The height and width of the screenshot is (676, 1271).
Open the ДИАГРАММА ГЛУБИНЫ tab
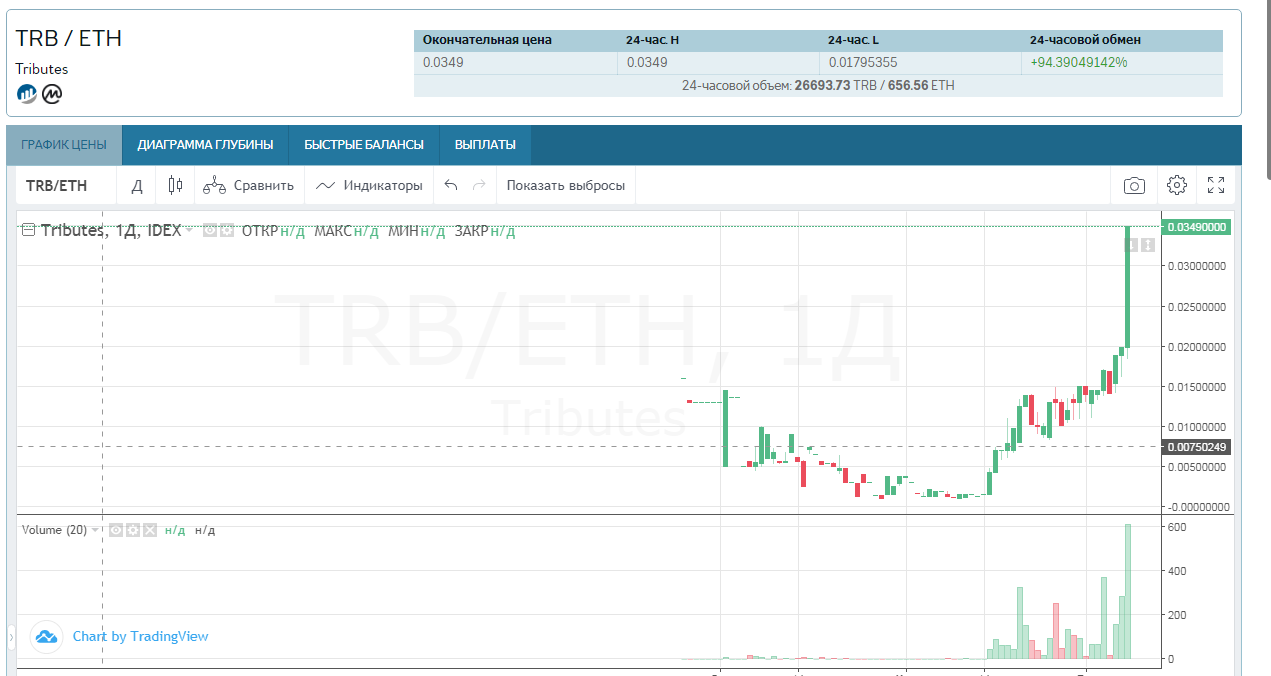(x=205, y=145)
